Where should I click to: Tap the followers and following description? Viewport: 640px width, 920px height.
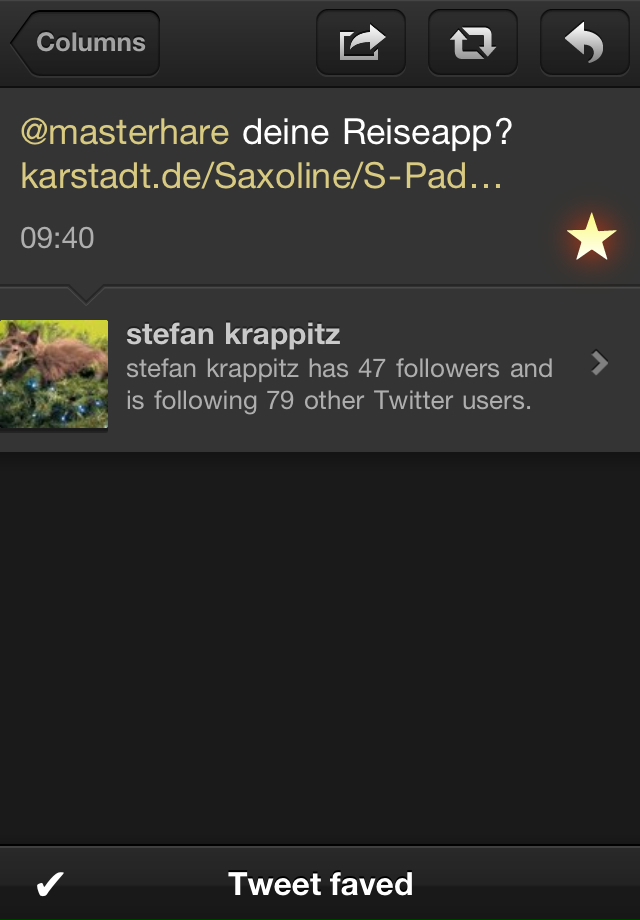tap(339, 384)
